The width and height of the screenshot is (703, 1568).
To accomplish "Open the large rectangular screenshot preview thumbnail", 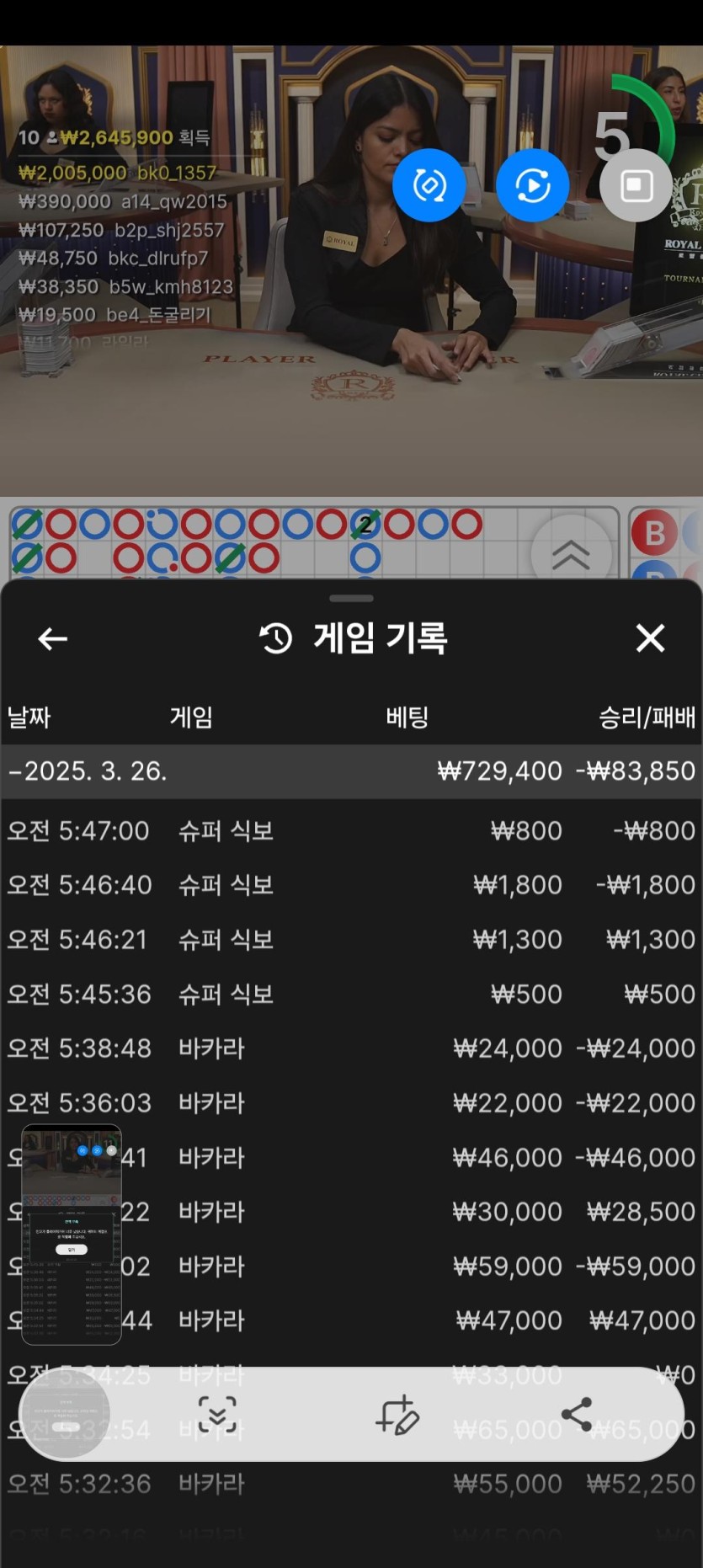I will click(x=72, y=1234).
